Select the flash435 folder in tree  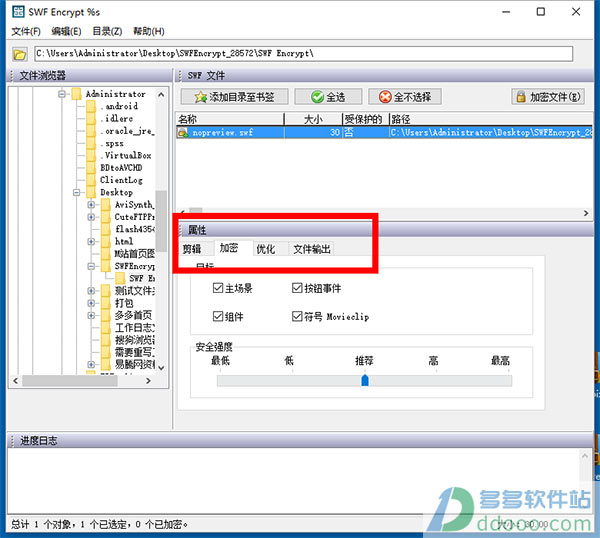tap(135, 229)
